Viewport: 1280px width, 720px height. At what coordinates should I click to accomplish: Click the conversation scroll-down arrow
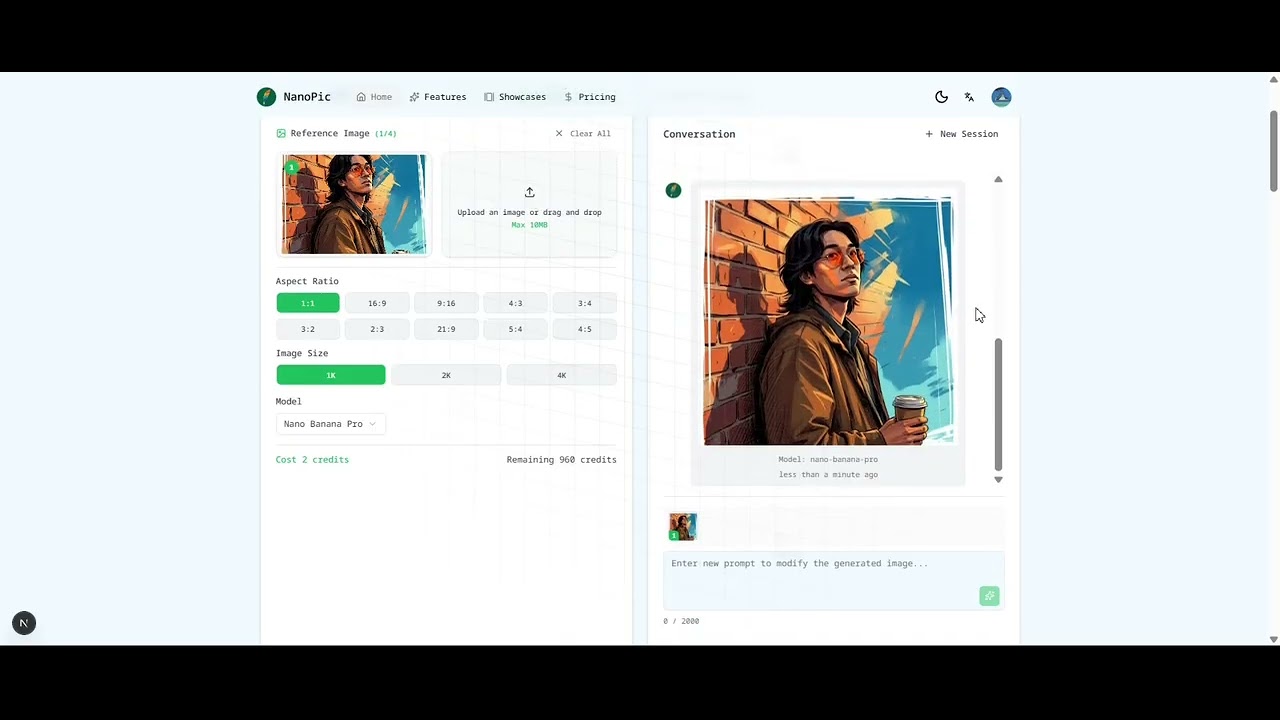998,480
